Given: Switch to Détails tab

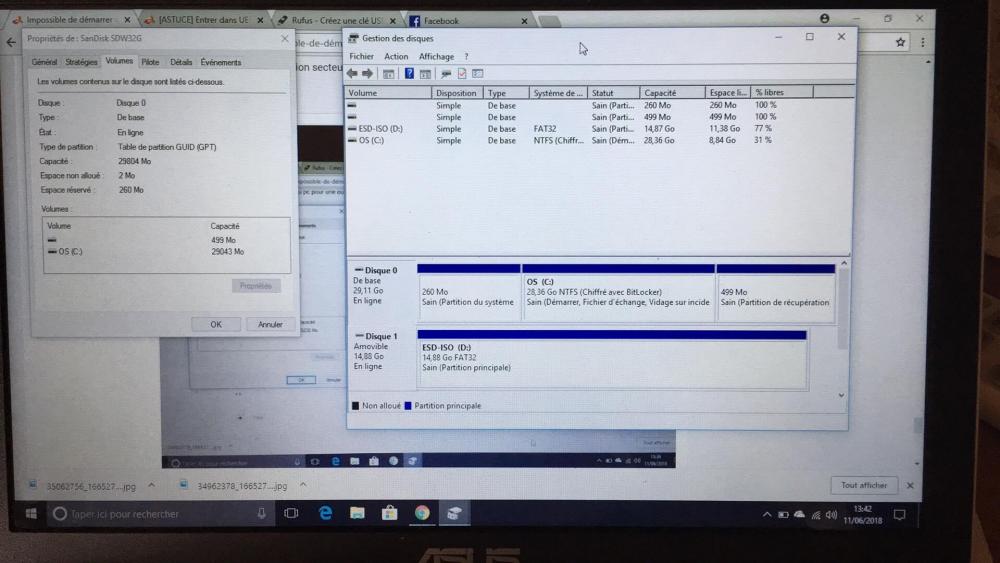Looking at the screenshot, I should point(181,62).
